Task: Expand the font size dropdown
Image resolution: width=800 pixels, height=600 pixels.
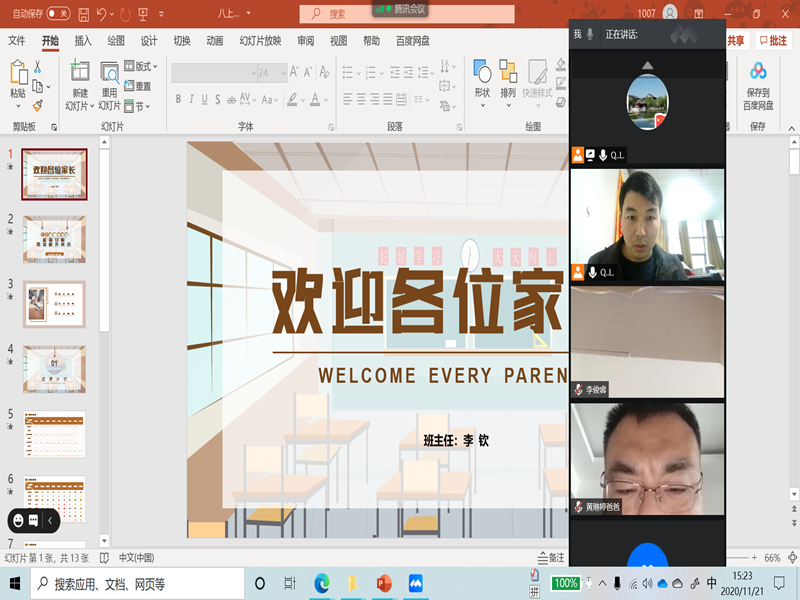Action: [x=281, y=73]
